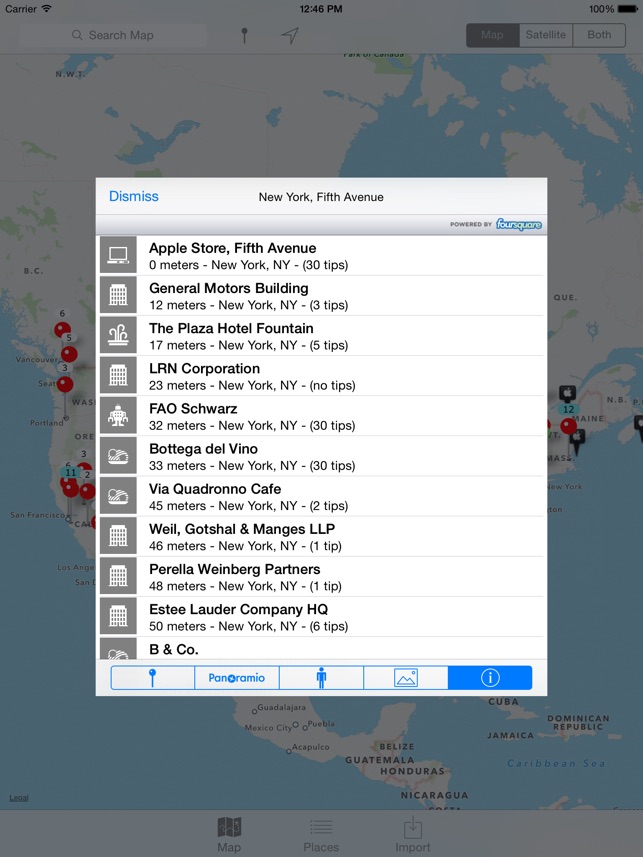Screen dimensions: 643x857
Task: Open The Plaza Hotel Fountain entry
Action: pyautogui.click(x=322, y=336)
